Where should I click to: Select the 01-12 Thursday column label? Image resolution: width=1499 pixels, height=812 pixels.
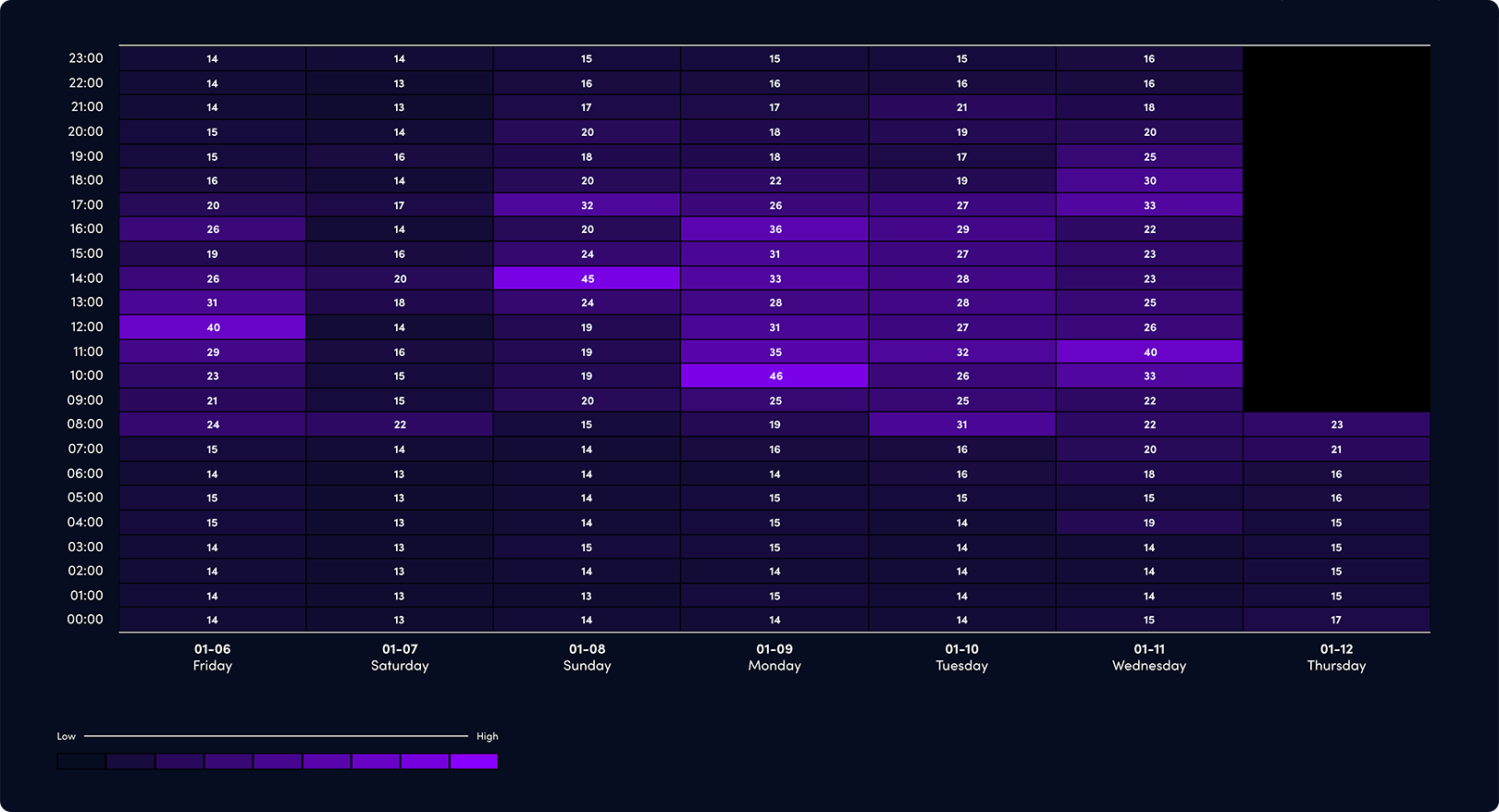[1336, 657]
